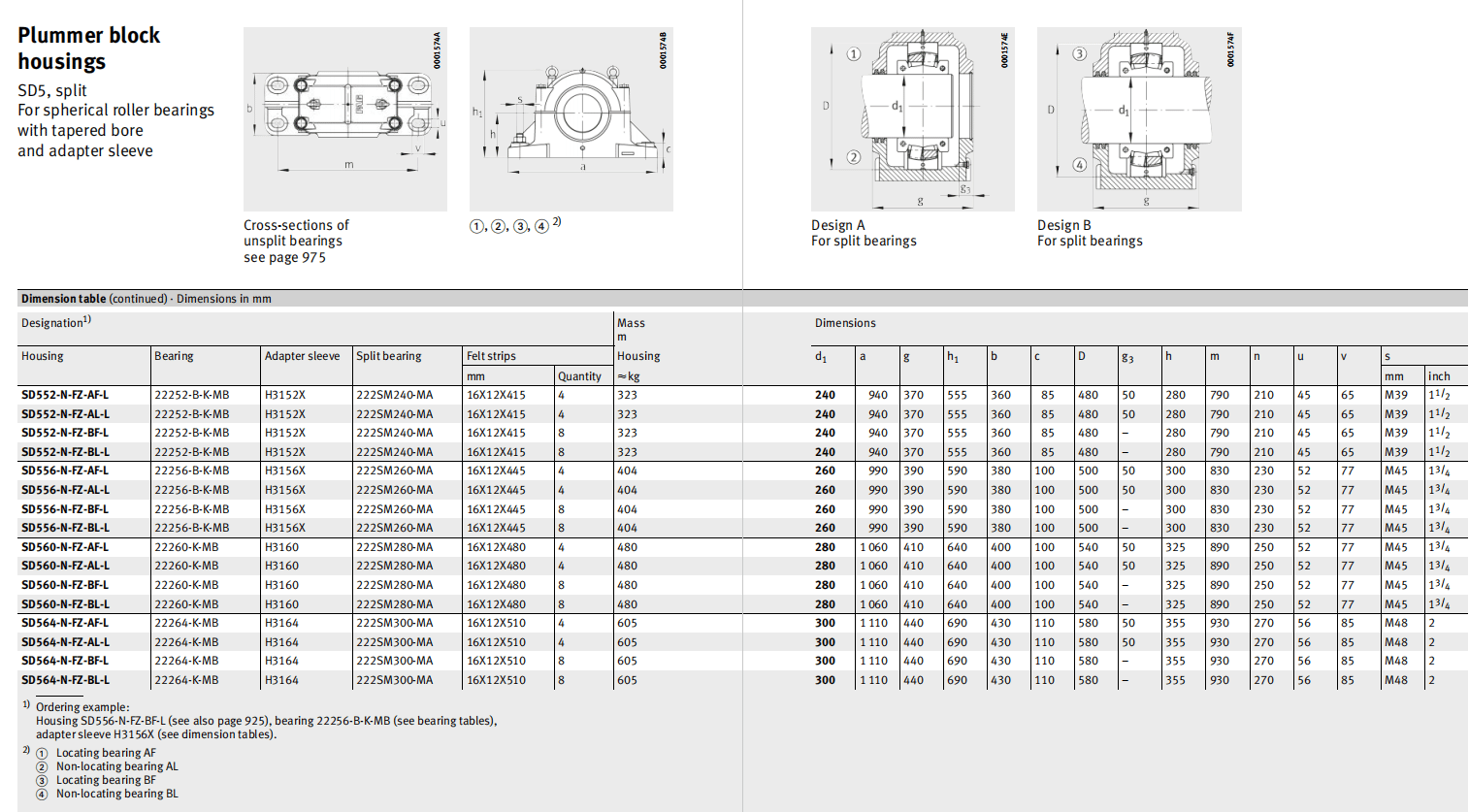1469x812 pixels.
Task: Select housing designation SD552-N-FZ-AF-L
Action: tap(65, 396)
